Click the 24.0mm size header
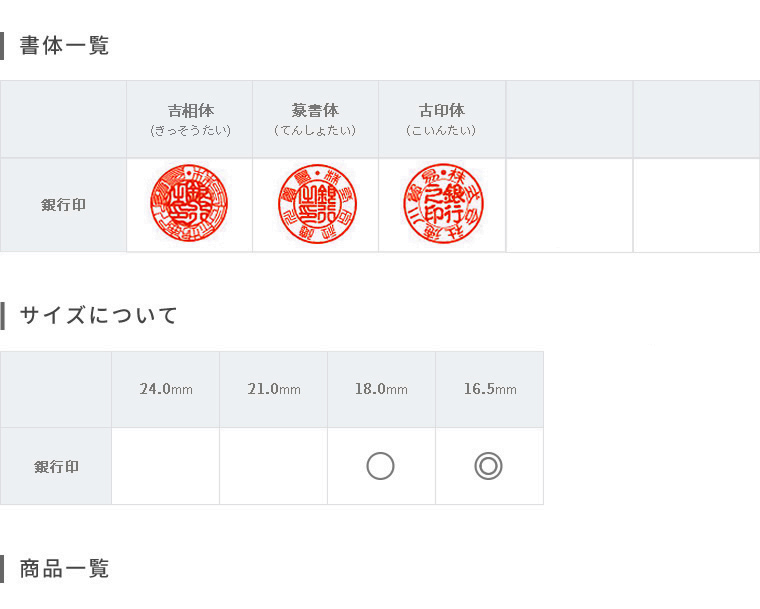 pyautogui.click(x=166, y=389)
